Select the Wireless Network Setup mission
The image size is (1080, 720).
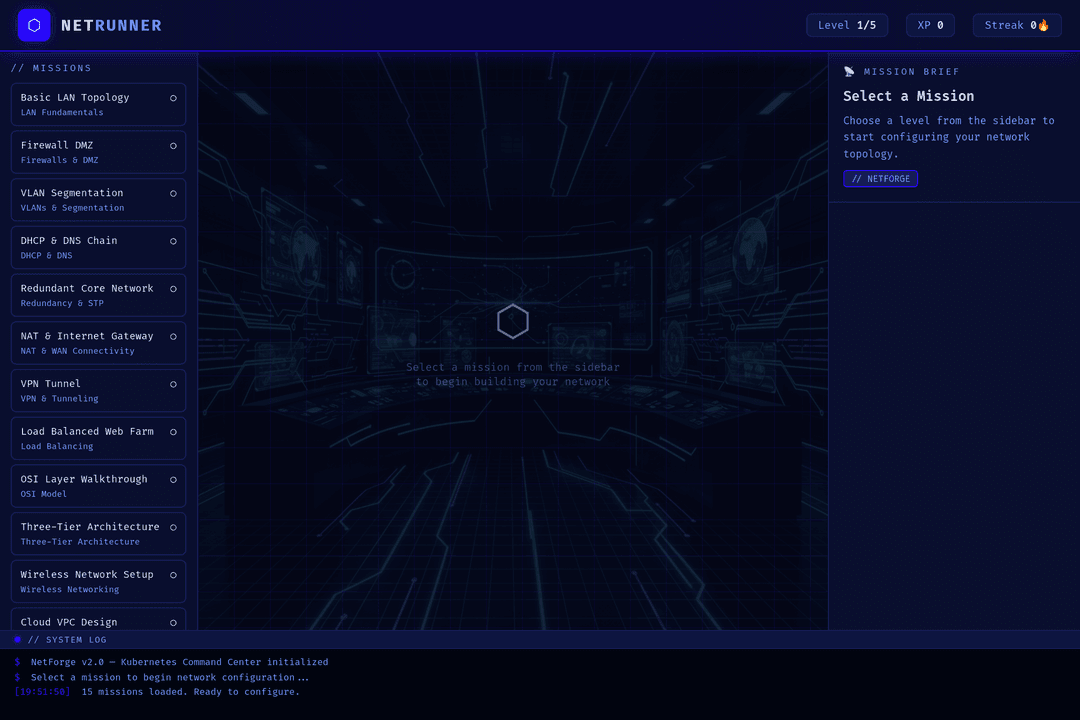98,582
